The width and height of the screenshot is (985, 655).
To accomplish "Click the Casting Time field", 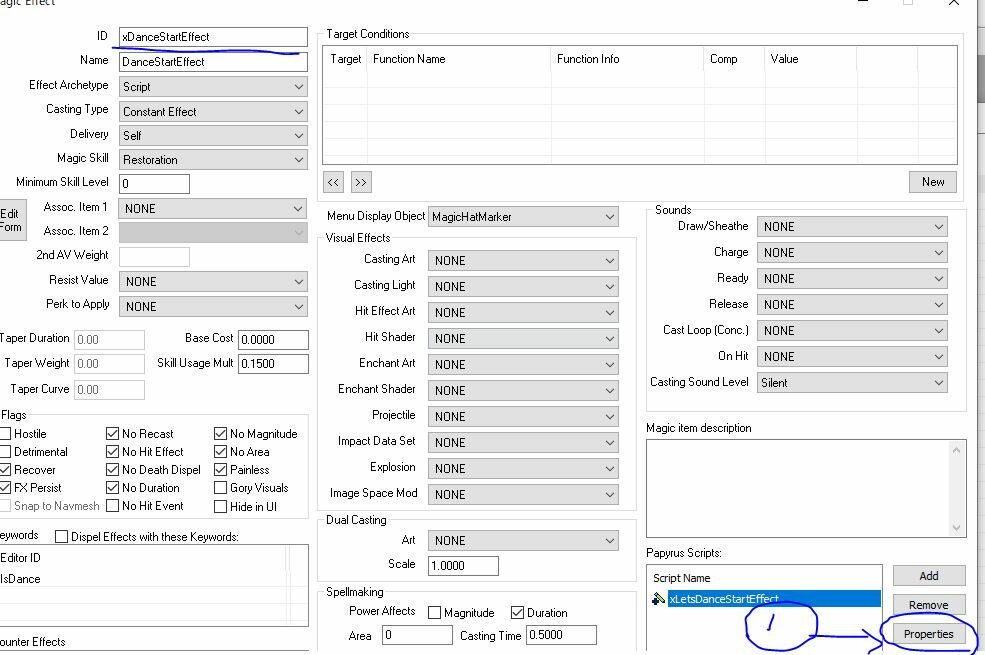I will point(561,635).
